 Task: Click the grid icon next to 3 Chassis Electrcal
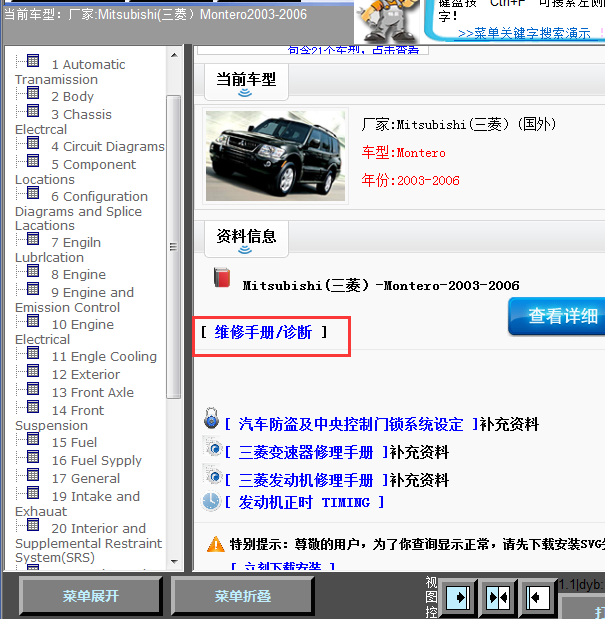point(33,111)
